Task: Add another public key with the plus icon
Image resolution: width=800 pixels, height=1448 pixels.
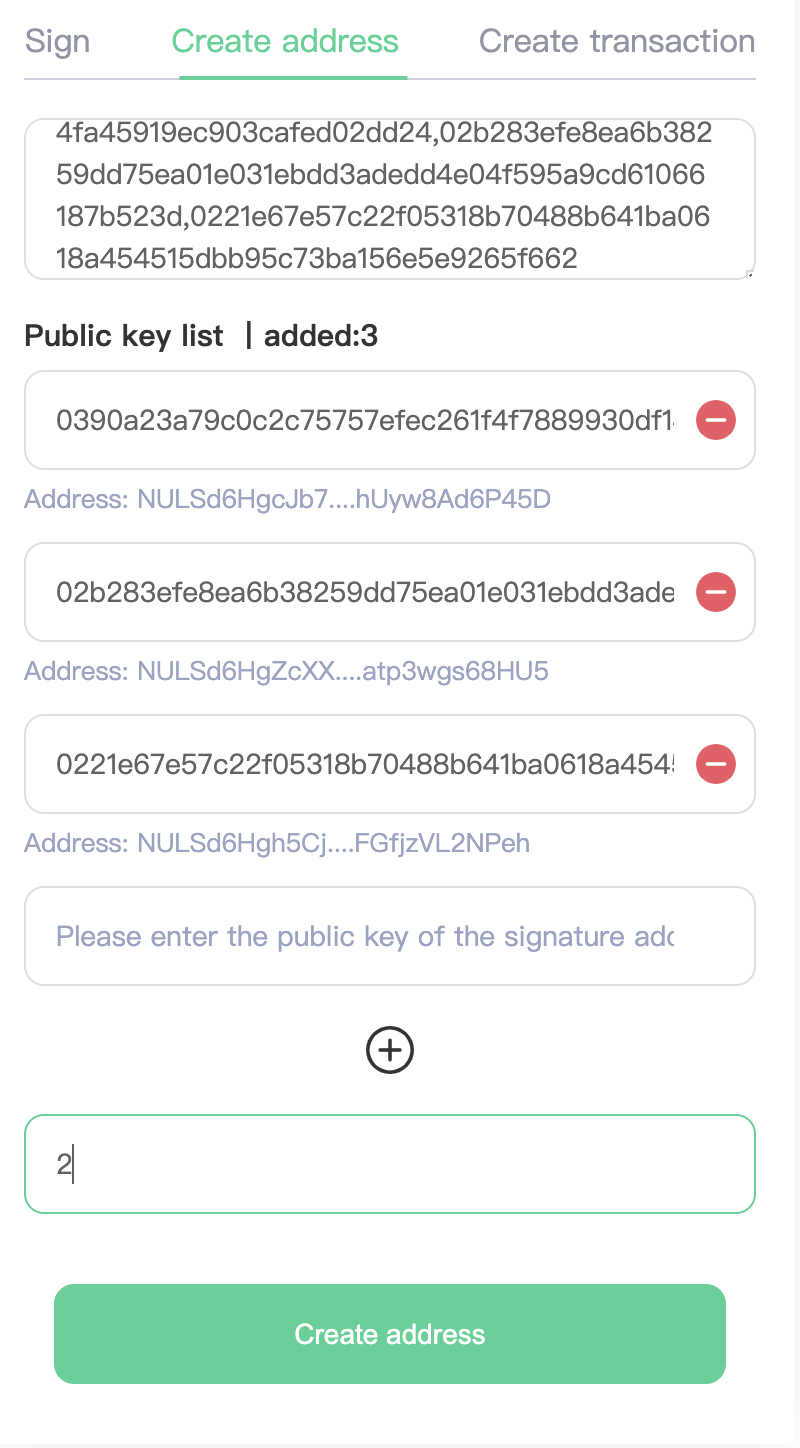Action: point(390,1049)
